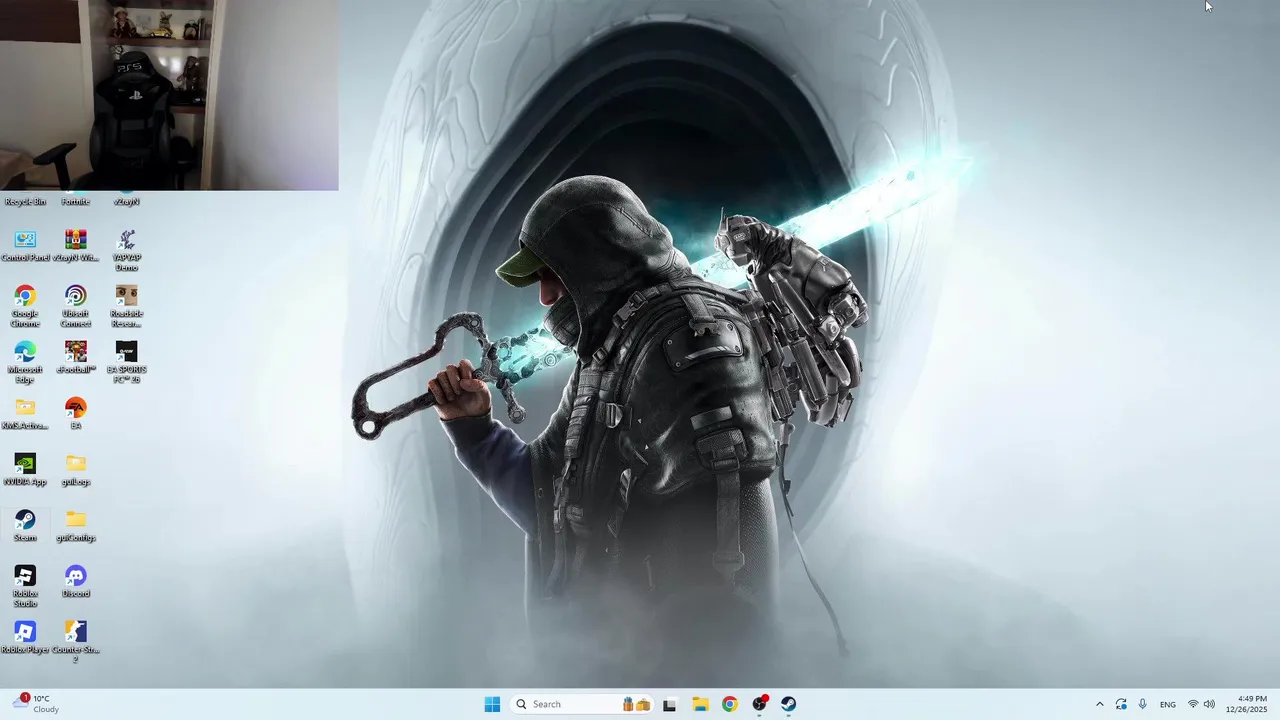Launch Ubisoft Connect from desktop
1280x720 pixels.
click(x=75, y=307)
